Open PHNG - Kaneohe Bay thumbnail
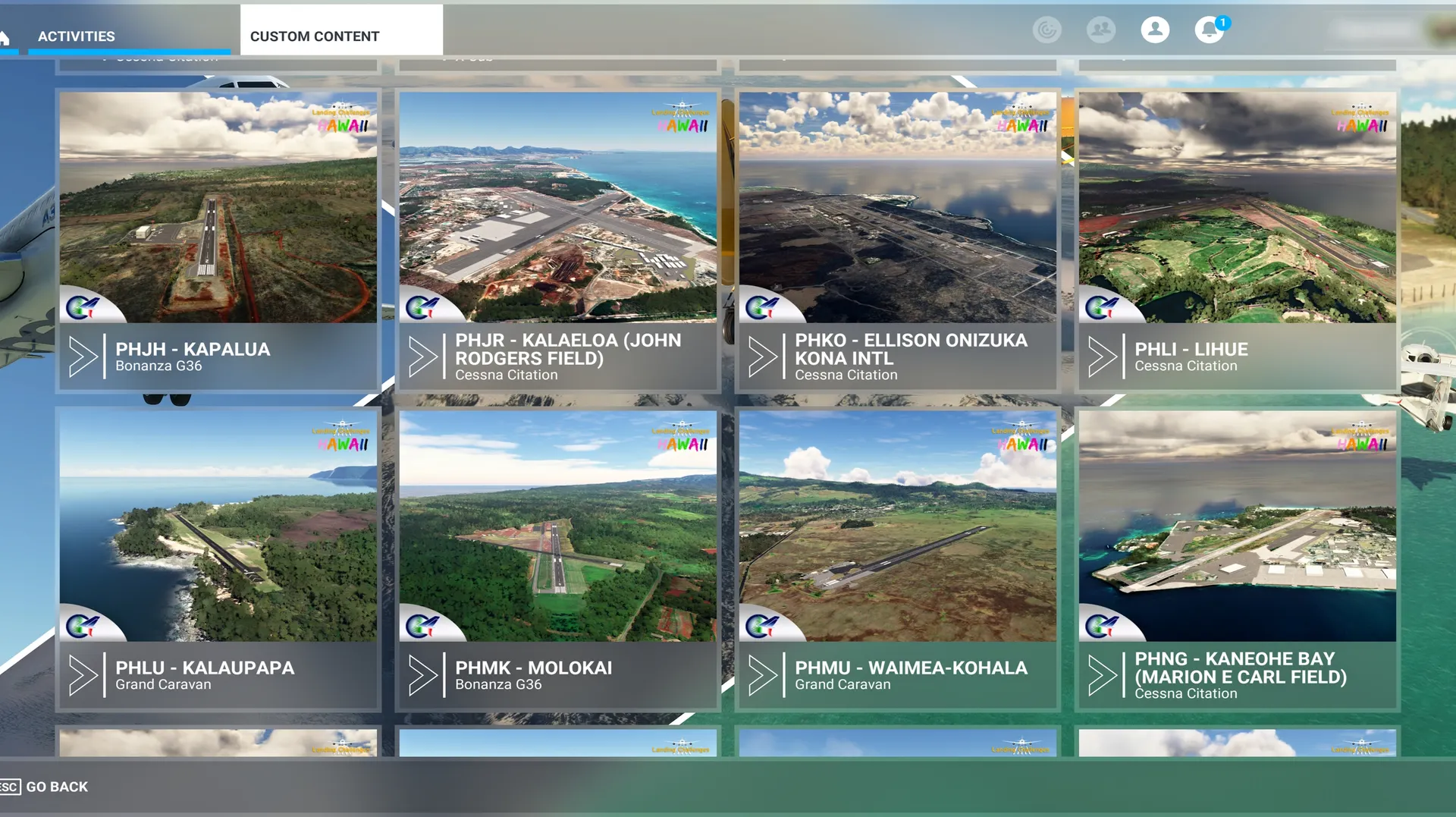Viewport: 1456px width, 817px height. click(x=1238, y=526)
